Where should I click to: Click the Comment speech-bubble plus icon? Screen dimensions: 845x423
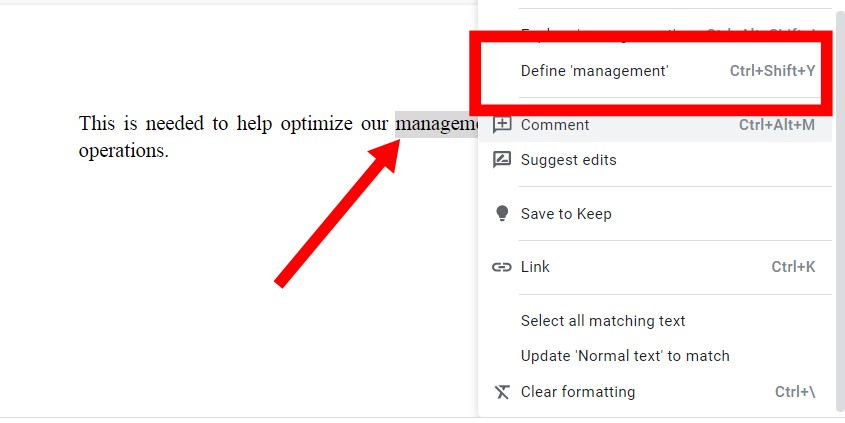pyautogui.click(x=502, y=125)
